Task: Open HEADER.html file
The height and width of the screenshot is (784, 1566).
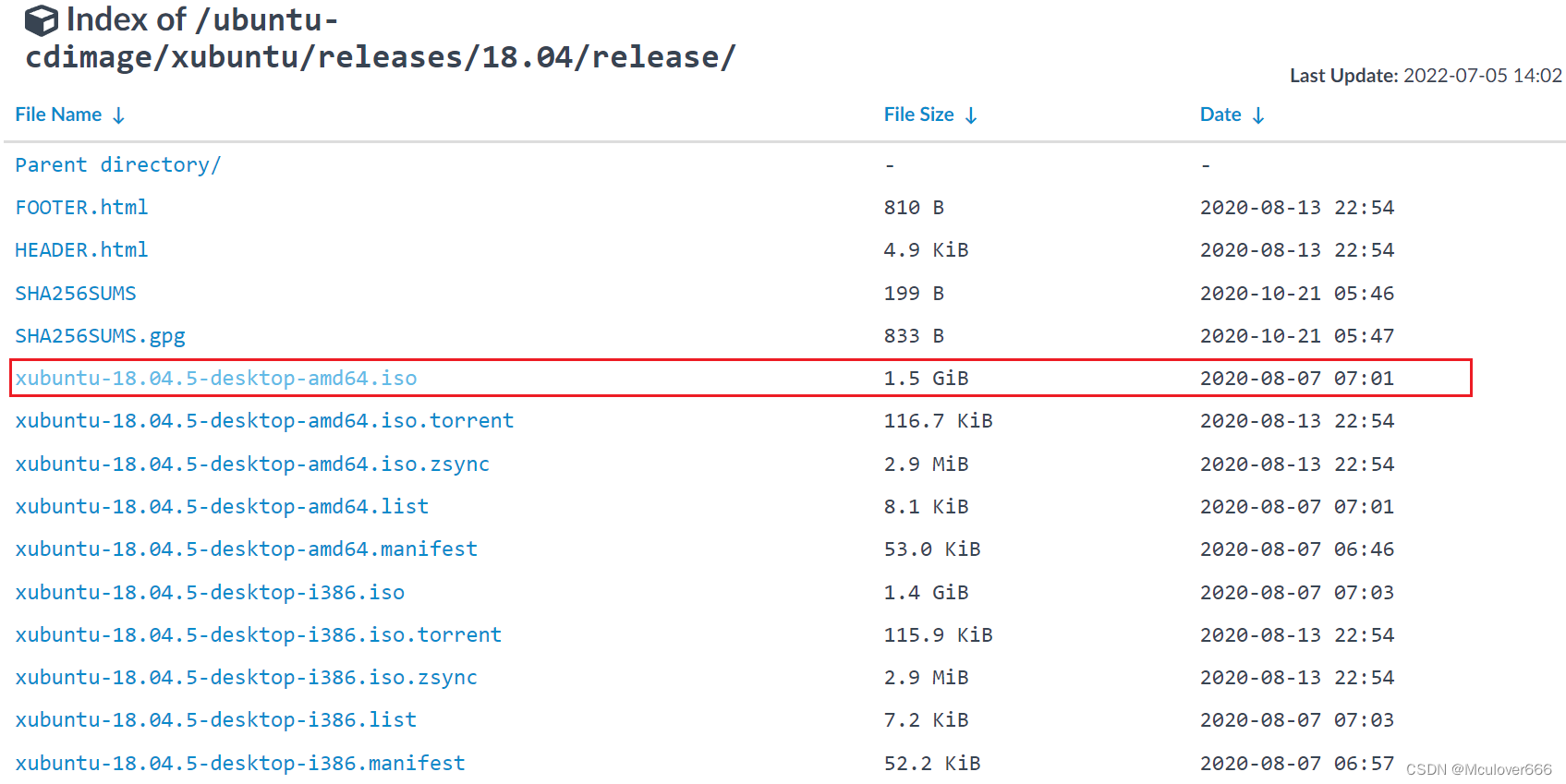Action: pyautogui.click(x=81, y=250)
